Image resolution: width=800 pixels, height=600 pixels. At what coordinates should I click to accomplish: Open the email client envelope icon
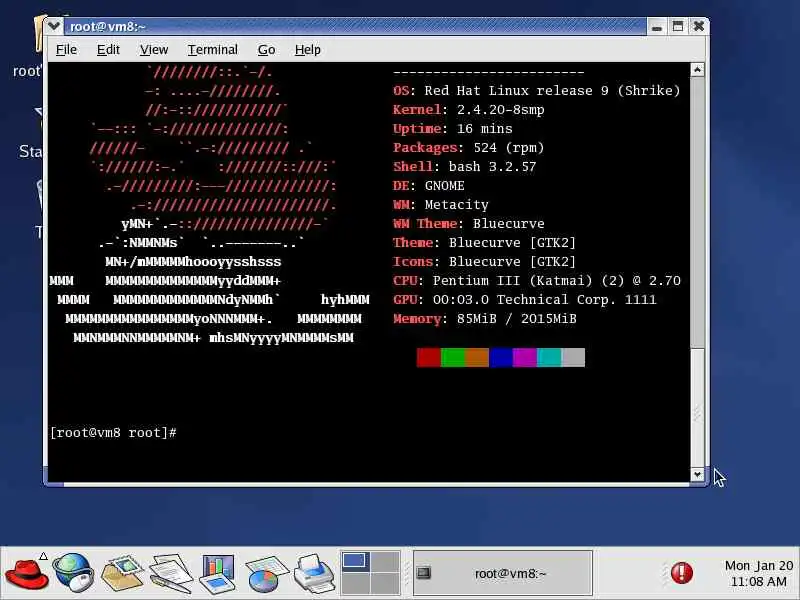121,573
